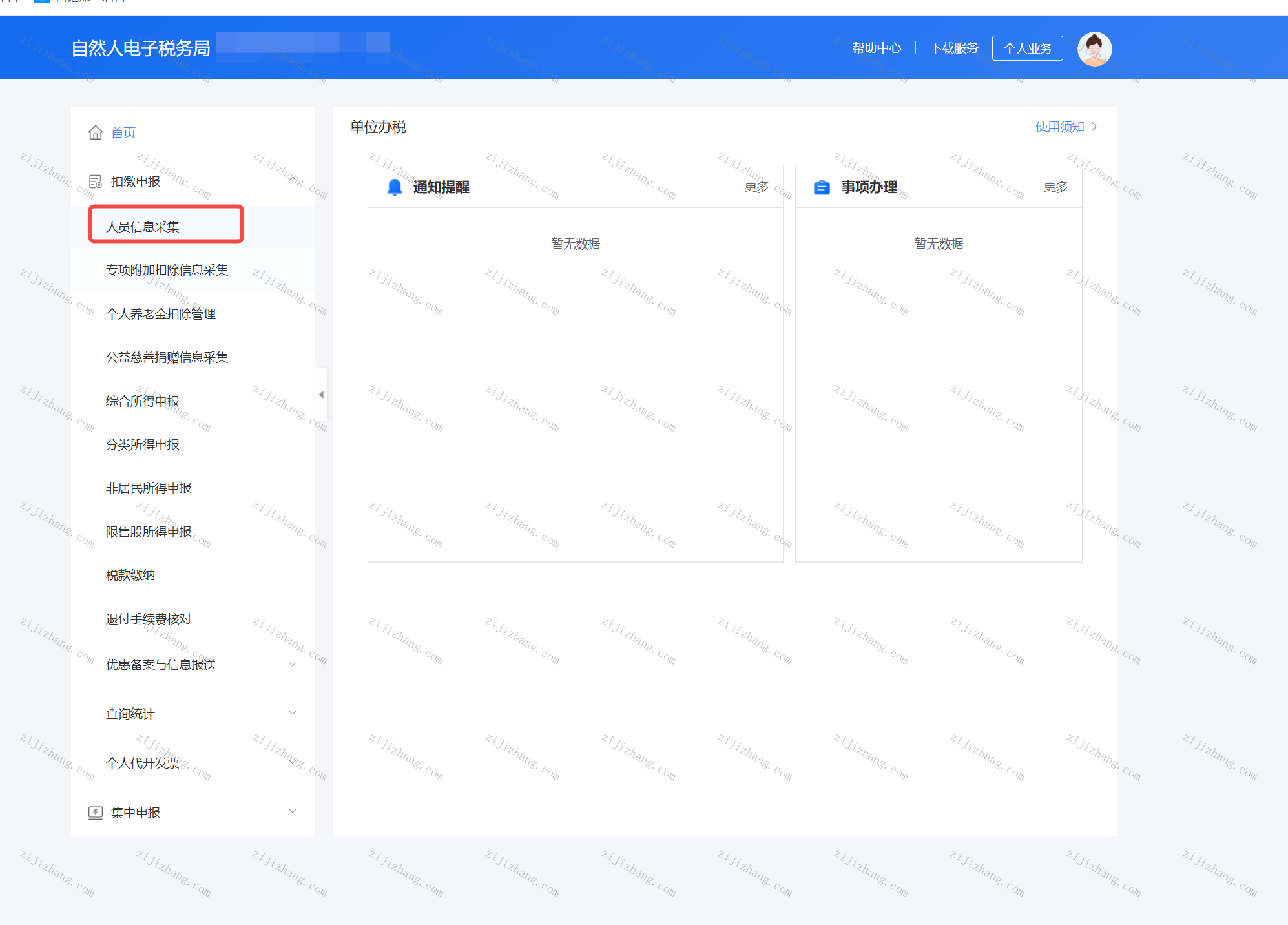The height and width of the screenshot is (925, 1288).
Task: Go to 税款缴纳
Action: [x=130, y=575]
